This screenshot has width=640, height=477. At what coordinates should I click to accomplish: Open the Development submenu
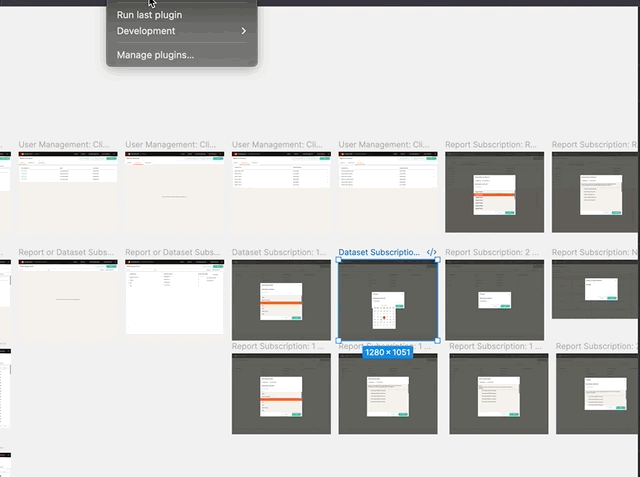(x=182, y=31)
